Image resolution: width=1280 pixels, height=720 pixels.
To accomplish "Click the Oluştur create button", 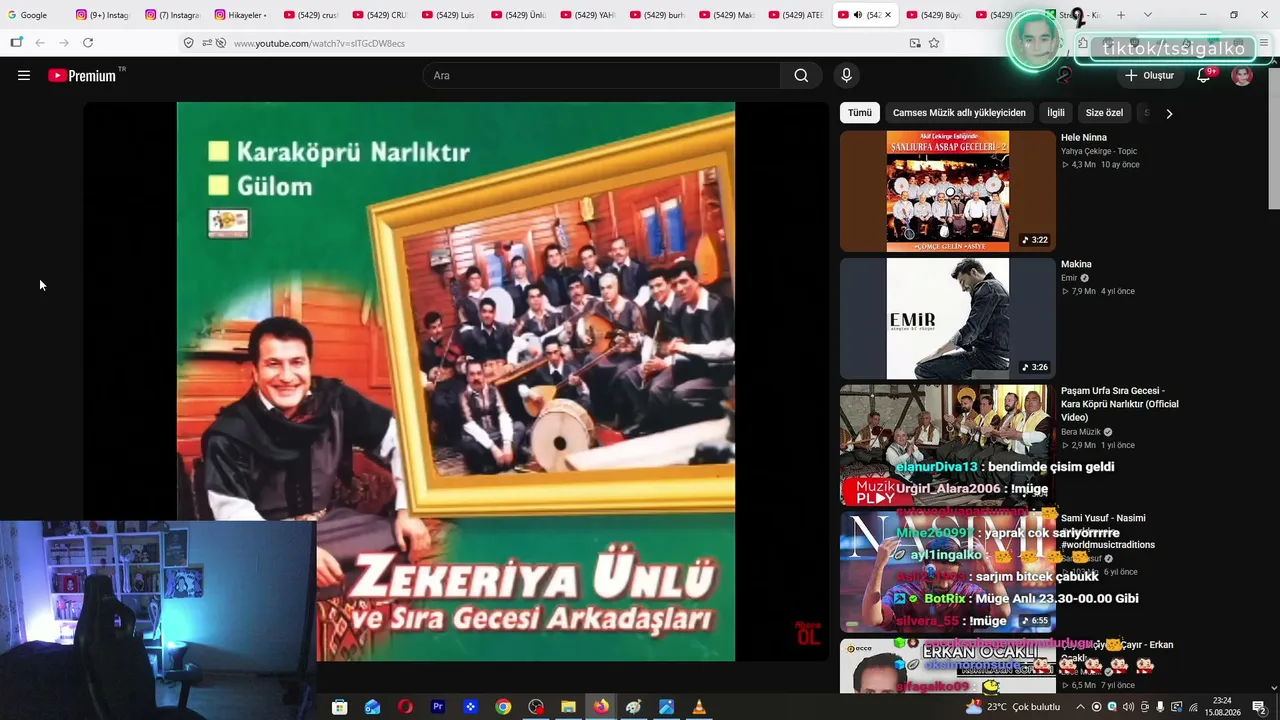I will tap(1149, 75).
